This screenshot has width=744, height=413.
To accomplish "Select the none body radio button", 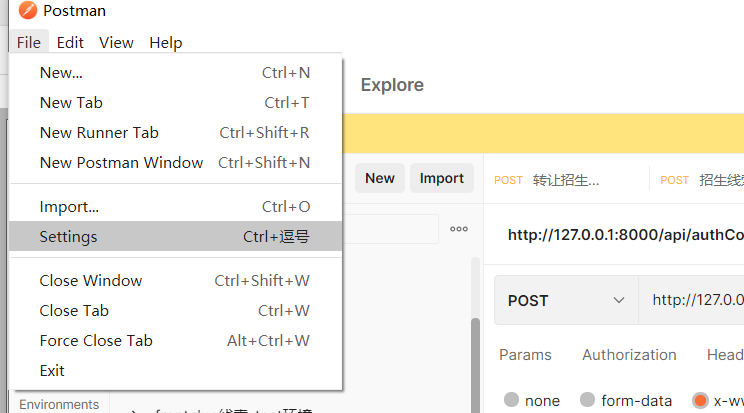I will click(x=511, y=400).
